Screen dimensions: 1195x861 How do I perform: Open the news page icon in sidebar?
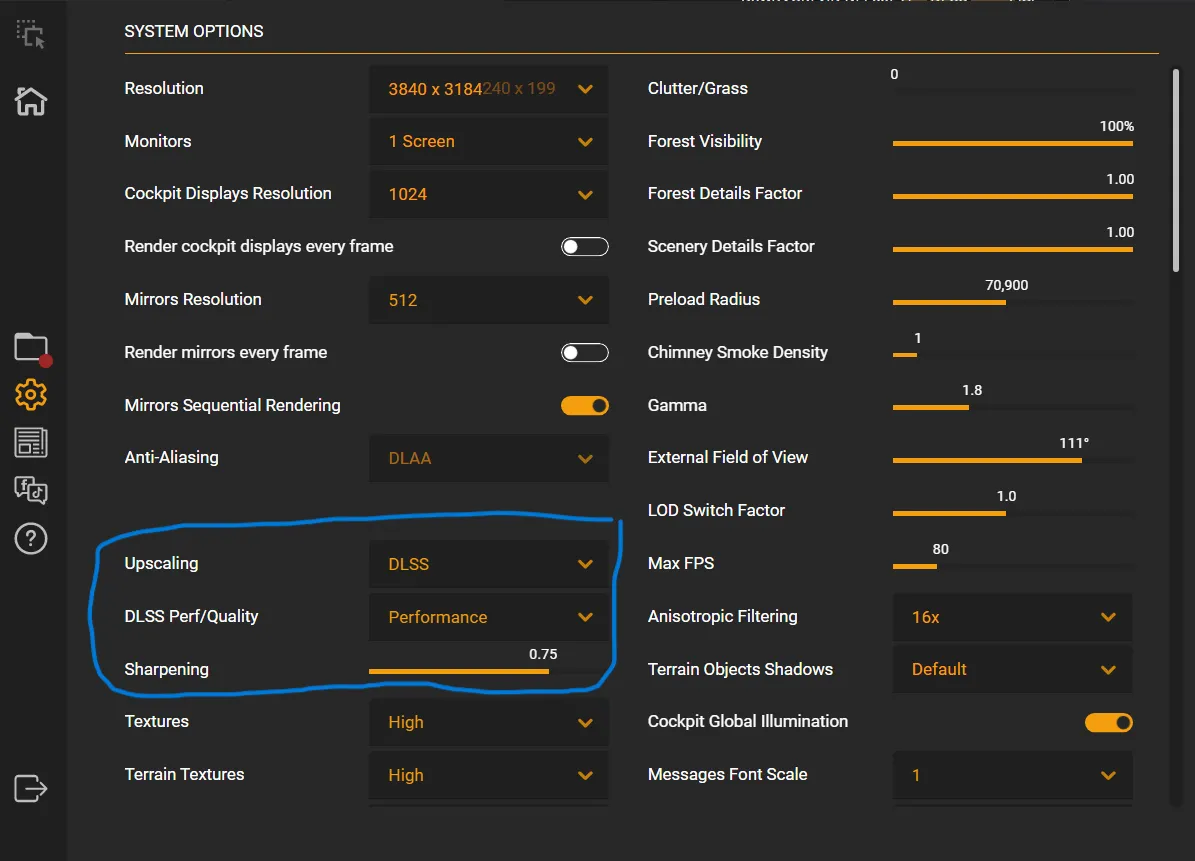tap(30, 443)
